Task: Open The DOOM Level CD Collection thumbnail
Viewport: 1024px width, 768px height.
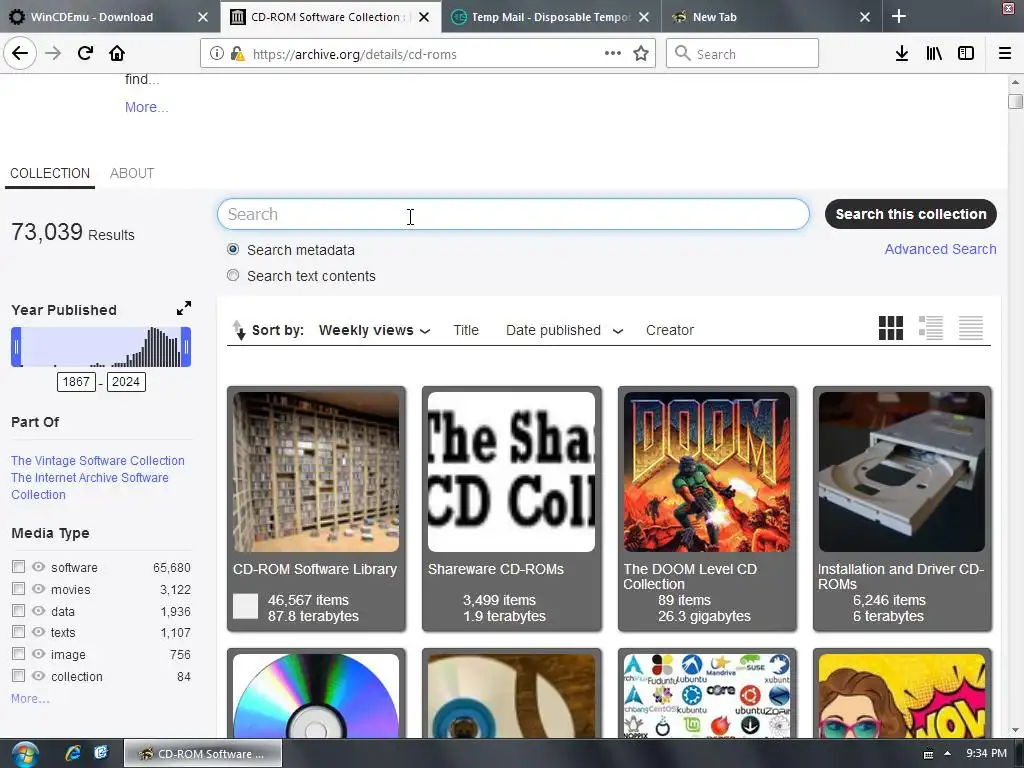Action: coord(707,472)
